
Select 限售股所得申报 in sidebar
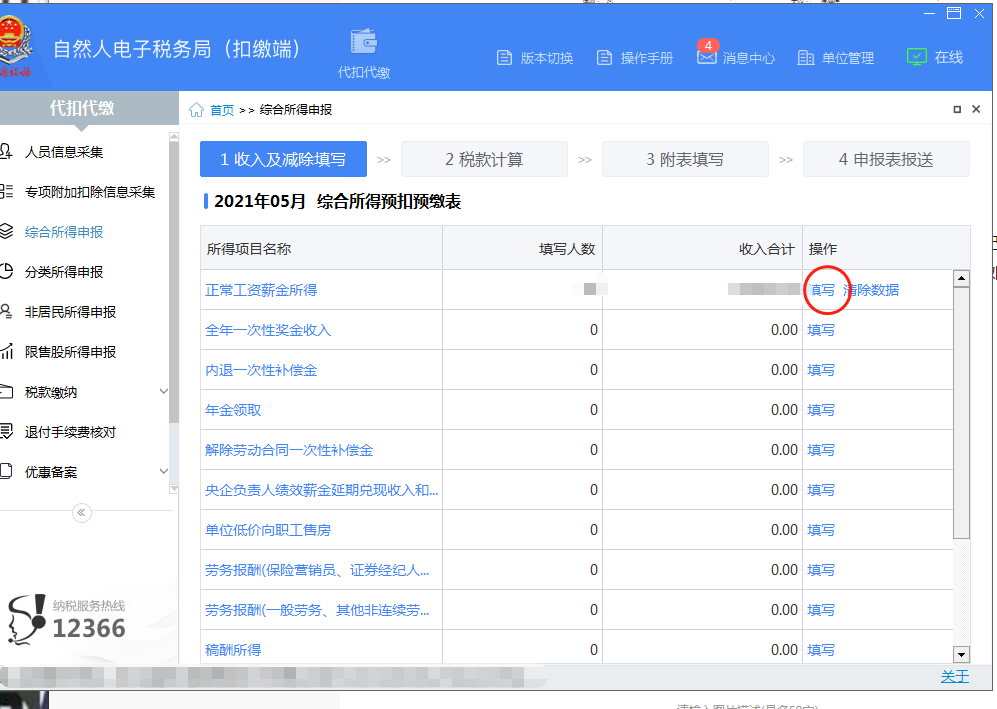pyautogui.click(x=70, y=352)
